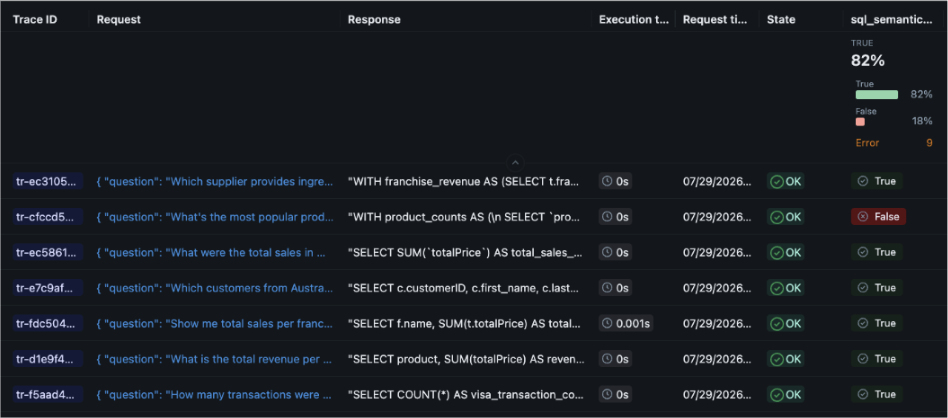Screen dimensions: 948x418
Task: Click the True check icon for tr-d1e9f4 row
Action: point(863,359)
